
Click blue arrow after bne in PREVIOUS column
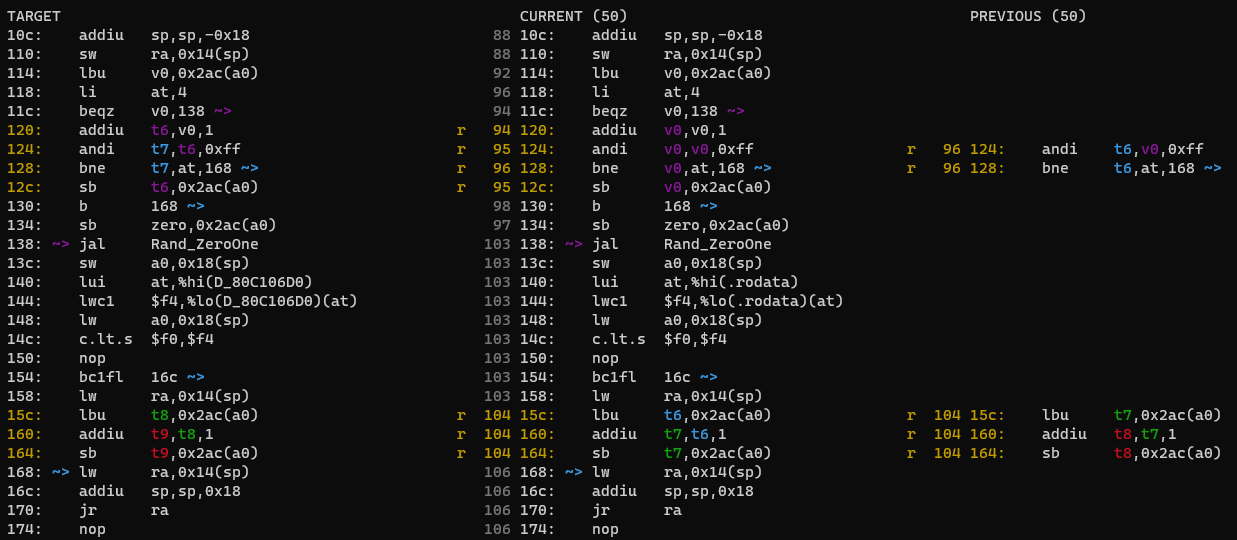[x=1212, y=168]
